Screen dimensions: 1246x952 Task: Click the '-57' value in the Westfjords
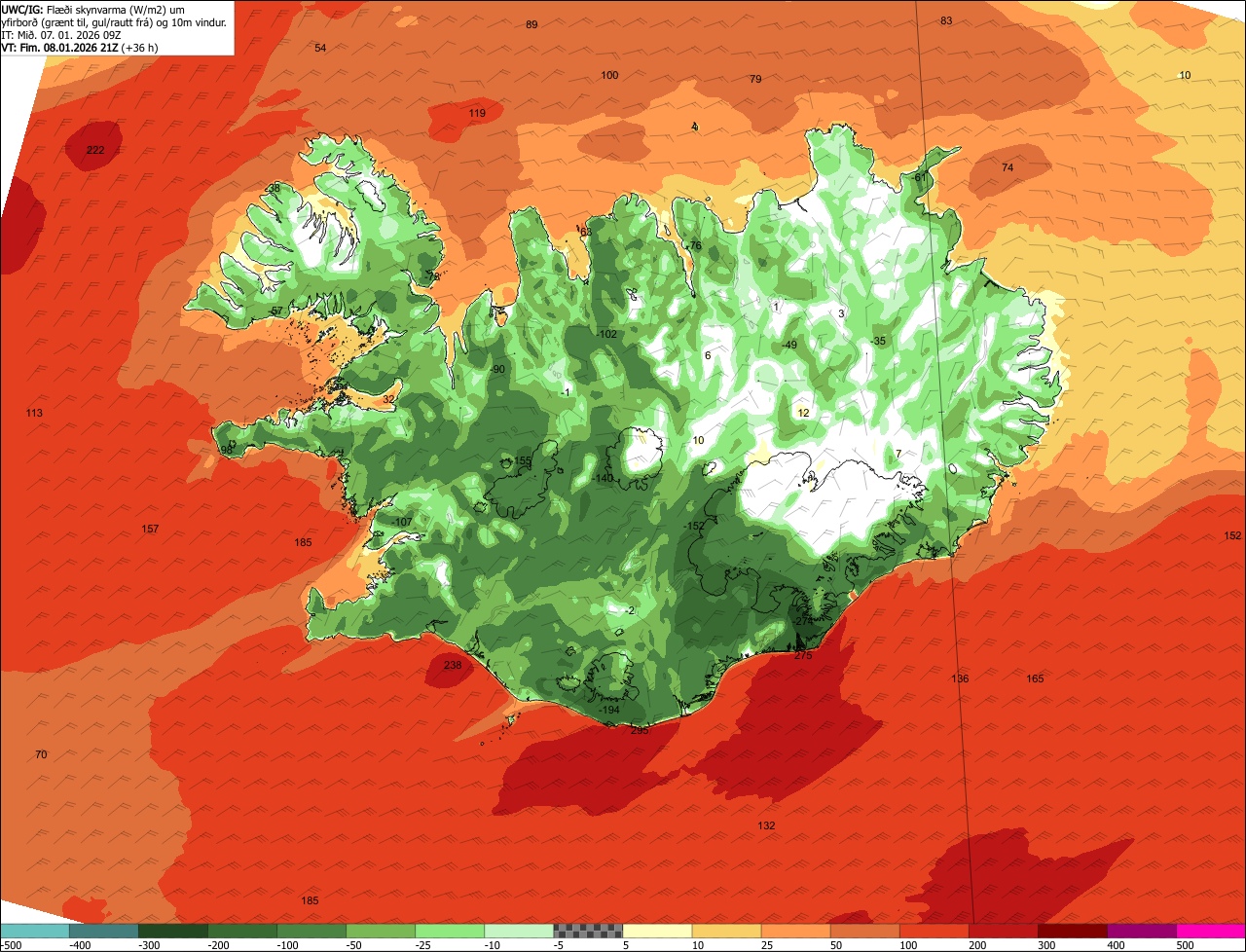pos(276,311)
